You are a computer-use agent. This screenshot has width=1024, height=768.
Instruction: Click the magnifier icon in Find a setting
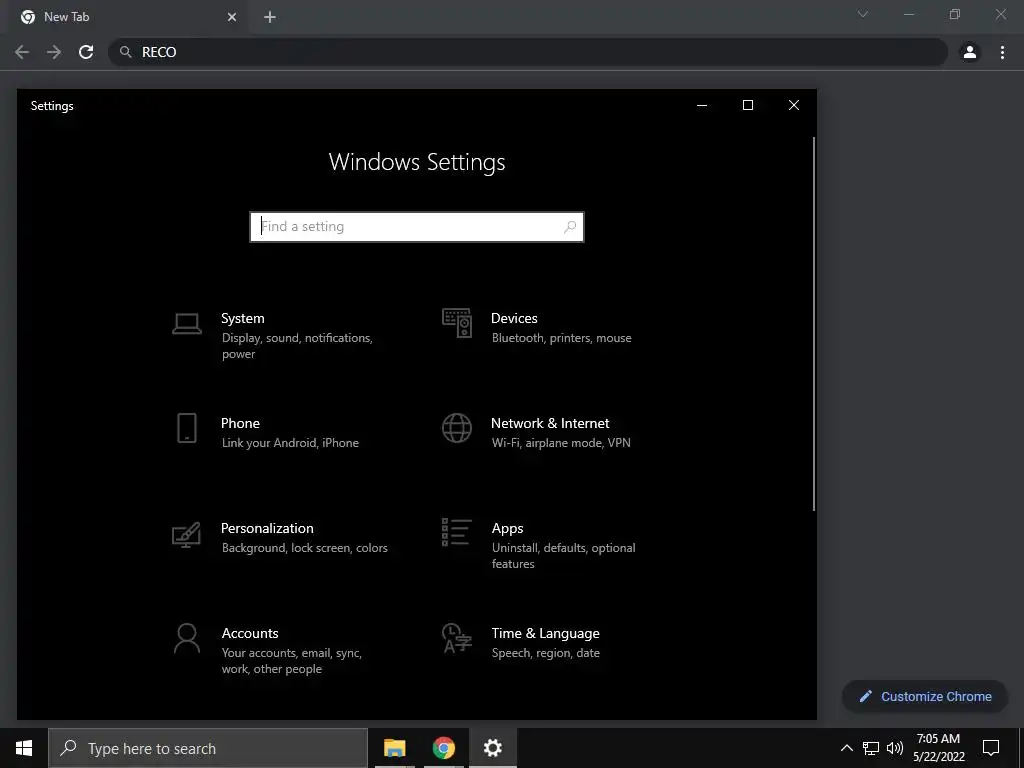(569, 227)
